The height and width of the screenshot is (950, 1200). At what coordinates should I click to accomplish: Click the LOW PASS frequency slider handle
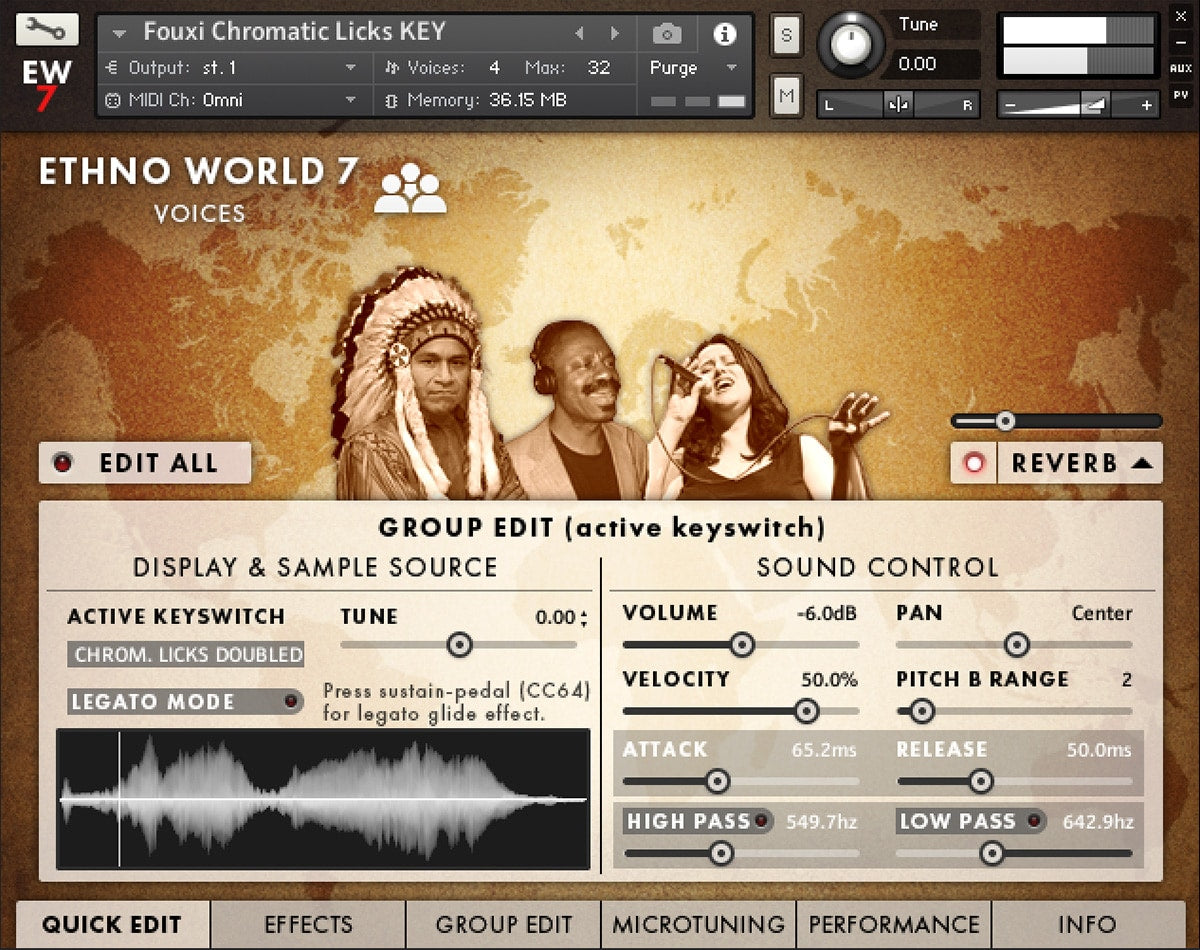991,853
